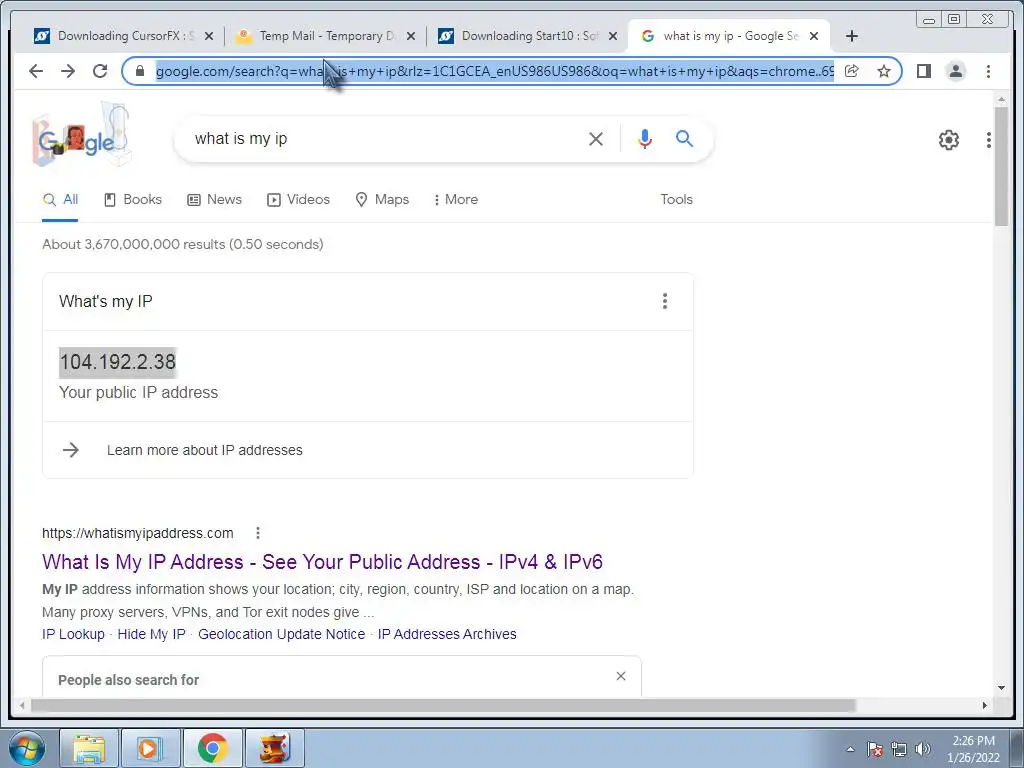Open IP Addresses Archives sitelink
Image resolution: width=1024 pixels, height=768 pixels.
click(447, 634)
